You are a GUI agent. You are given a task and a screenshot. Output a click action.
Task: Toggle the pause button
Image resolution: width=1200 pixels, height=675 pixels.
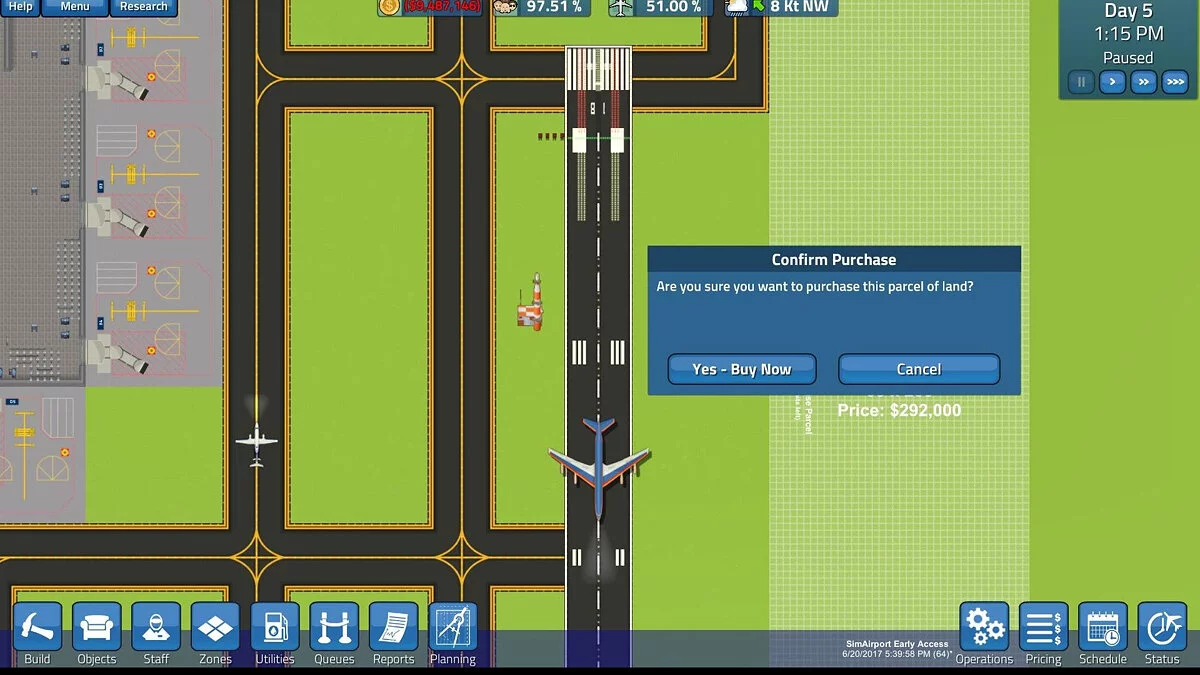point(1080,82)
